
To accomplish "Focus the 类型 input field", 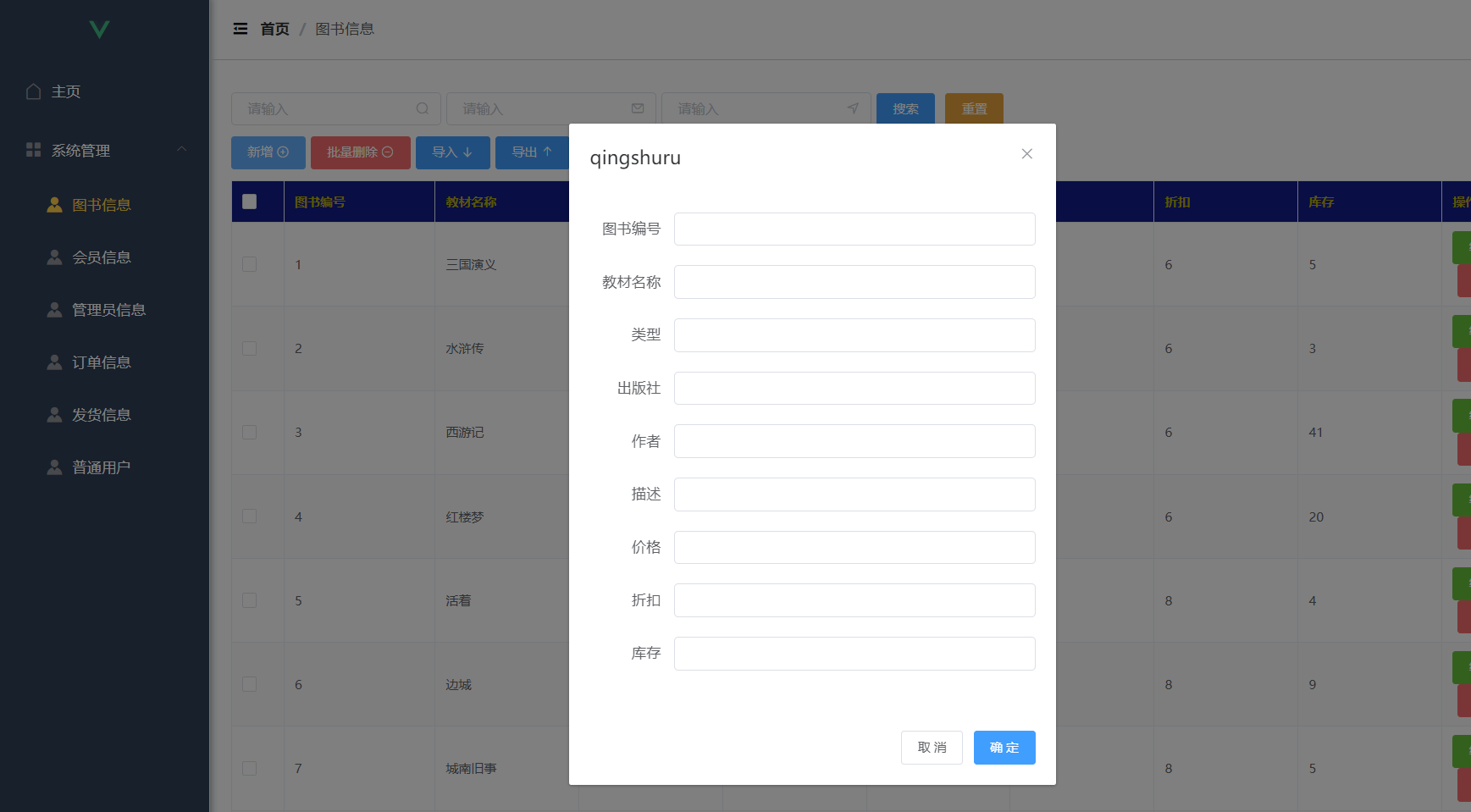I will (x=854, y=335).
